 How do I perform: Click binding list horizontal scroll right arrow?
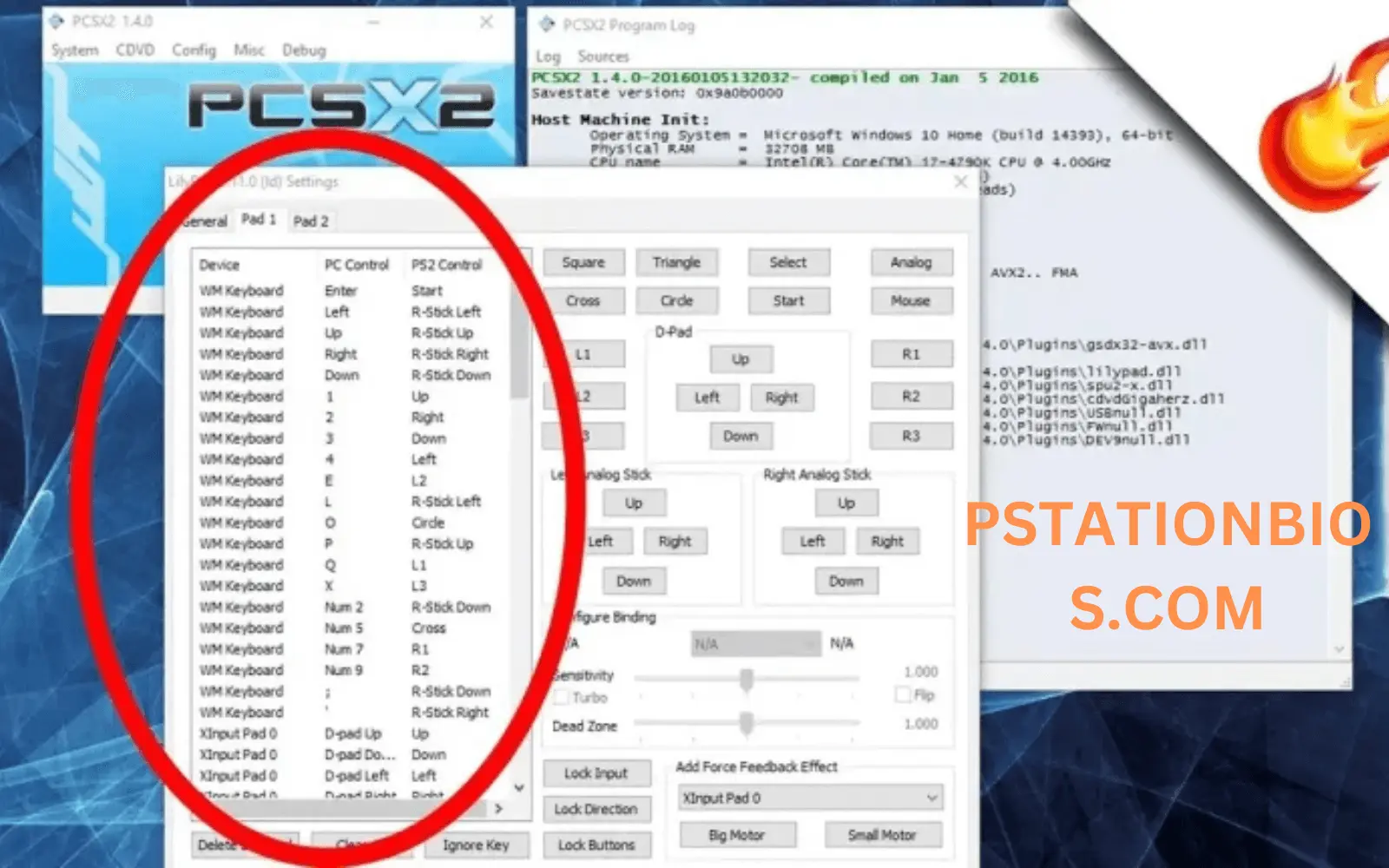[x=498, y=808]
